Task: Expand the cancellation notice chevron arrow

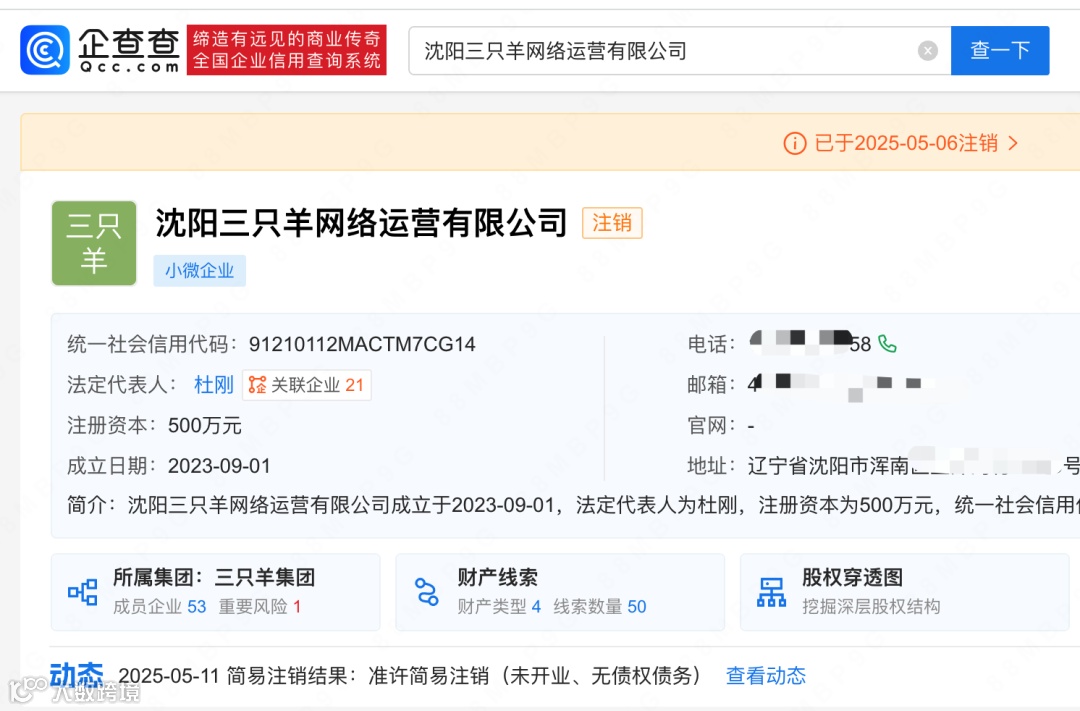Action: (x=1012, y=143)
